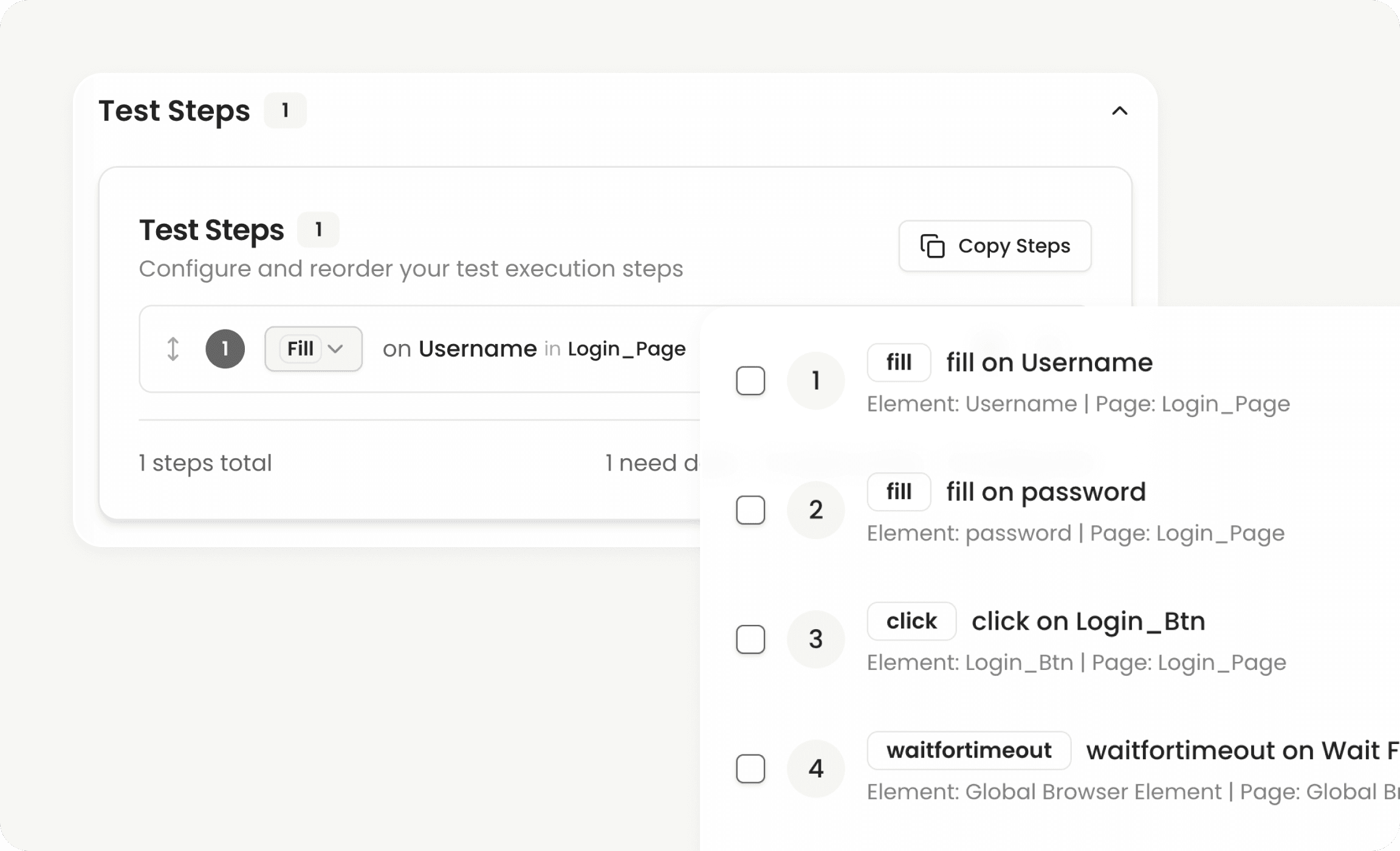Click the 1 steps total label
Image resolution: width=1400 pixels, height=851 pixels.
(x=205, y=463)
